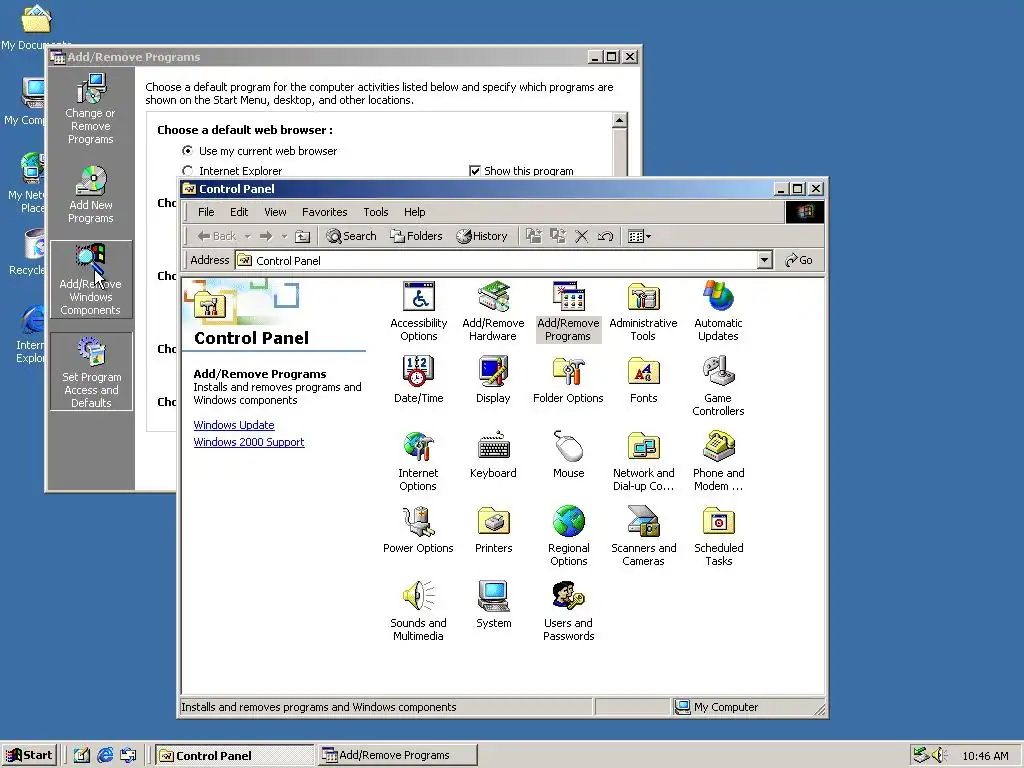Click Move To toolbar icon
This screenshot has height=768, width=1024.
pos(534,236)
